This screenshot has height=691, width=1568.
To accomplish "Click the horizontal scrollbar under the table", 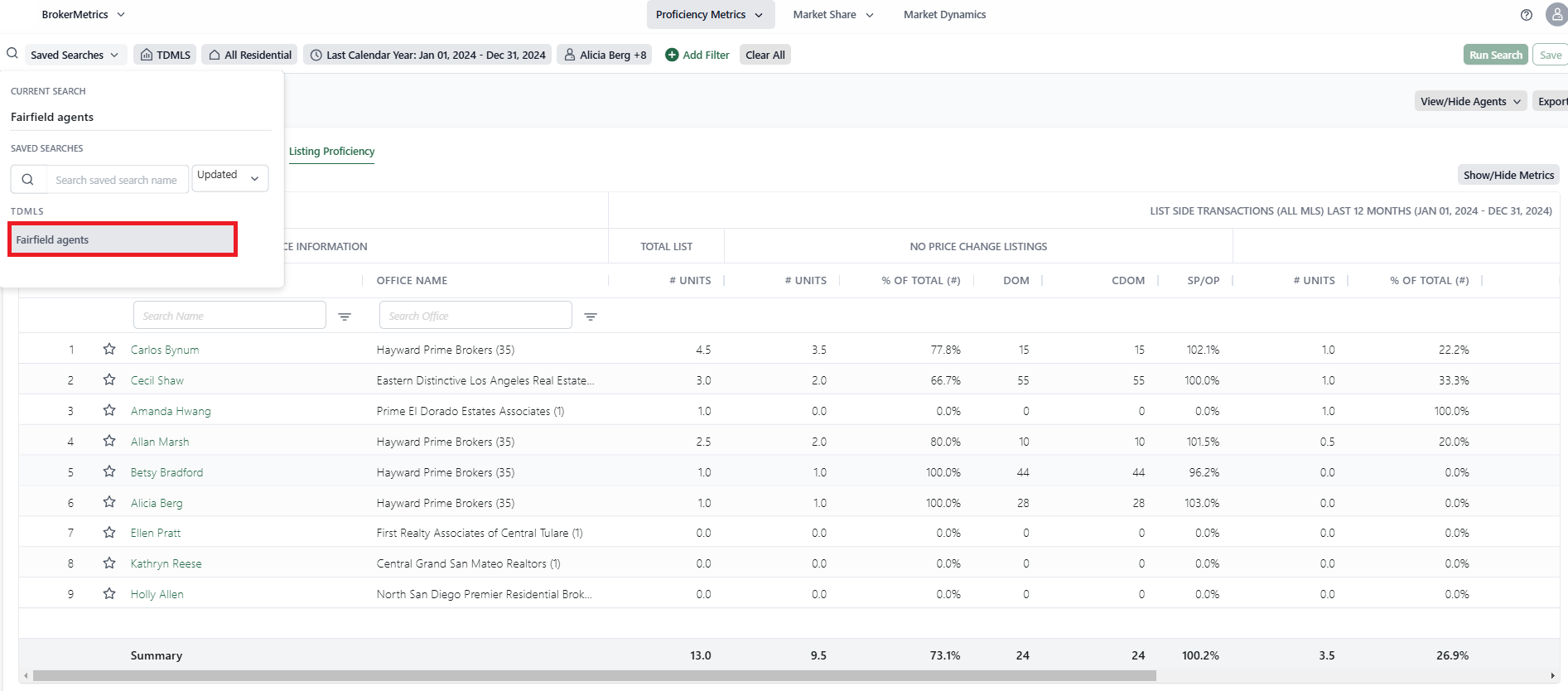I will tap(594, 676).
